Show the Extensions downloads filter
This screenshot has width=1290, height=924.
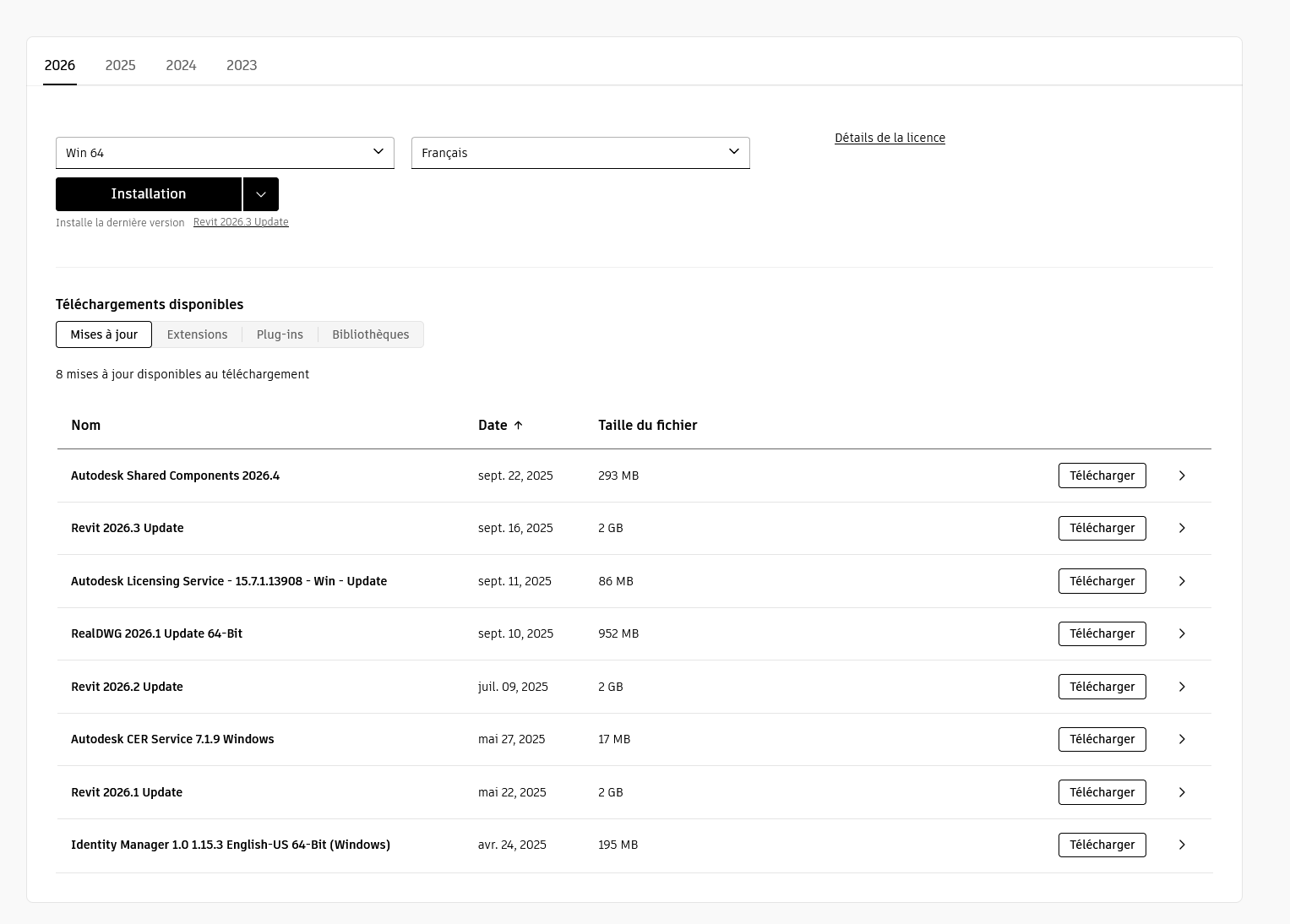coord(197,334)
